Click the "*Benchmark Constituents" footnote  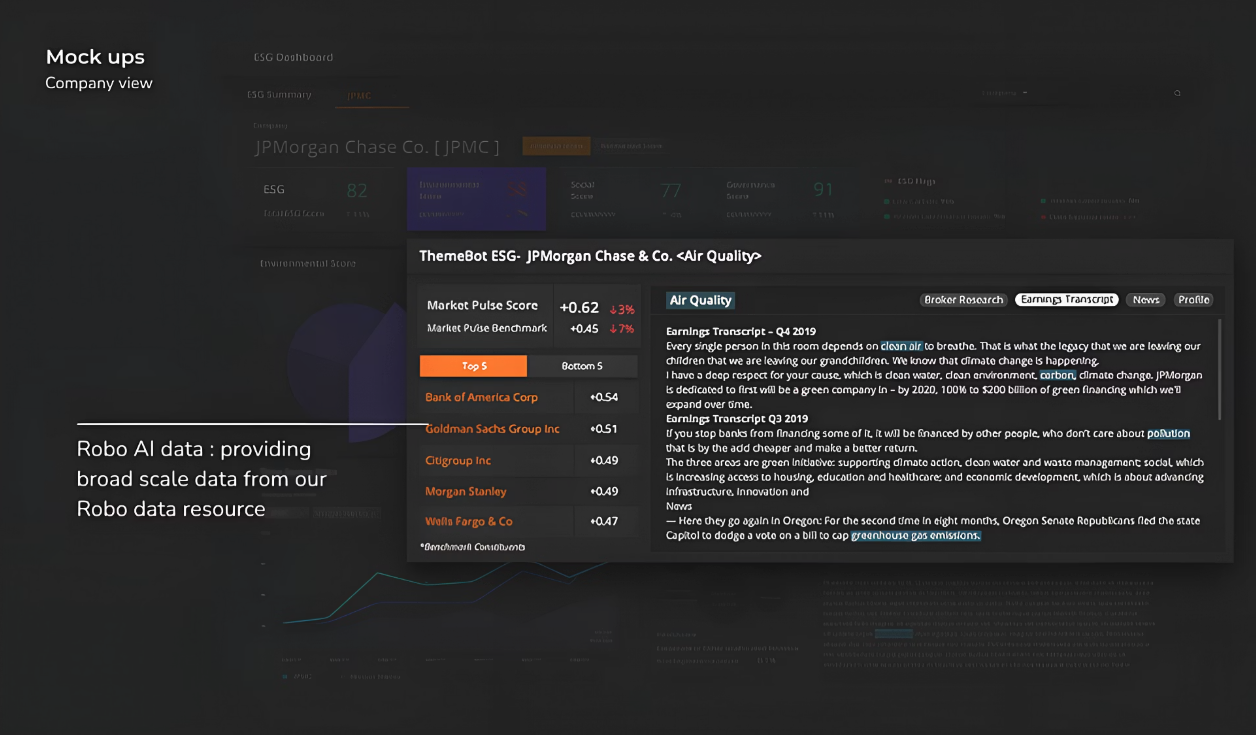472,547
